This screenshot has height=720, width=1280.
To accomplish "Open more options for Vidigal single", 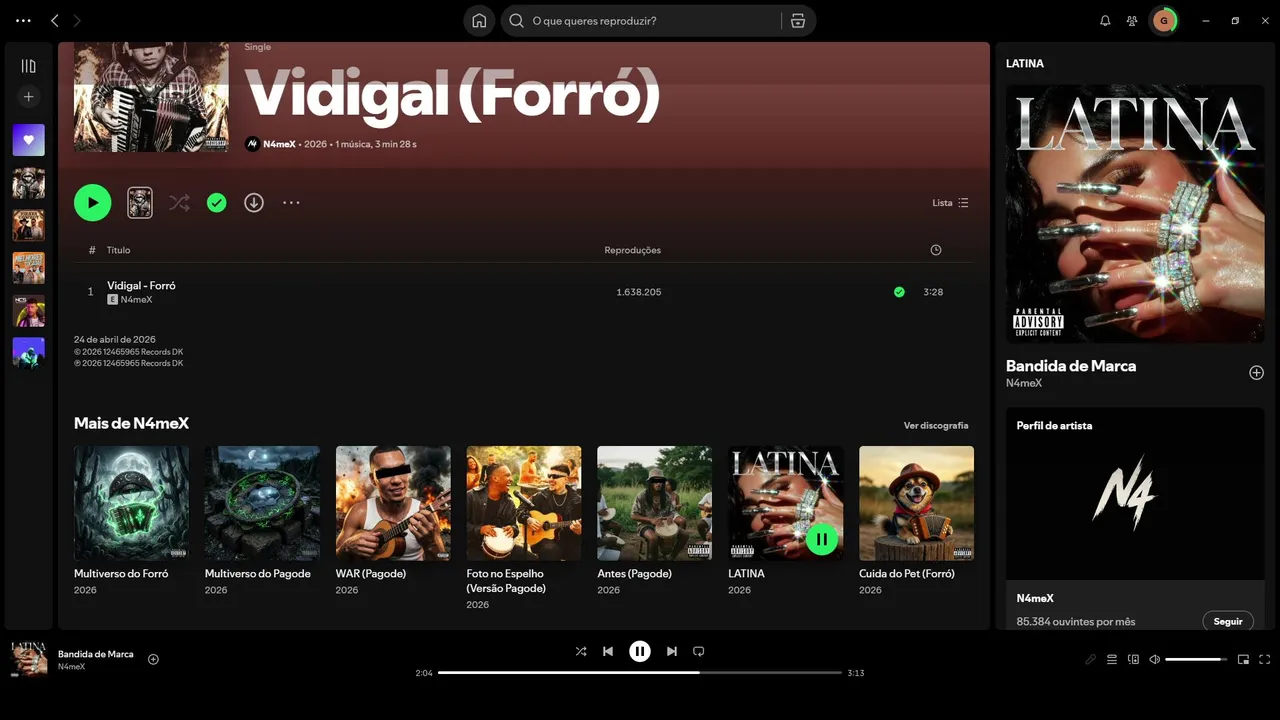I will [x=291, y=203].
